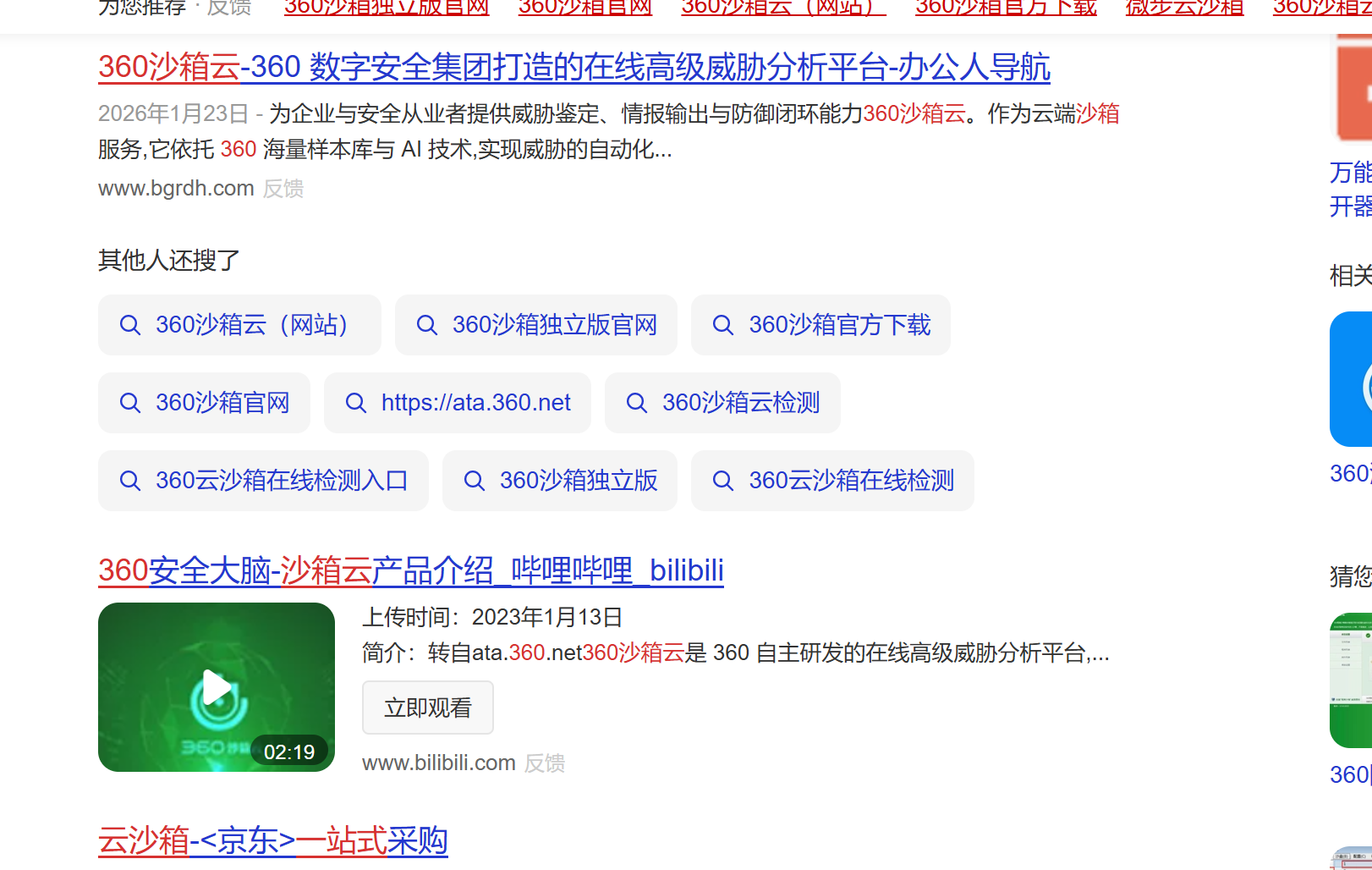Open the 云沙箱 京东 一站式采购 result title
This screenshot has width=1372, height=870.
click(x=273, y=840)
